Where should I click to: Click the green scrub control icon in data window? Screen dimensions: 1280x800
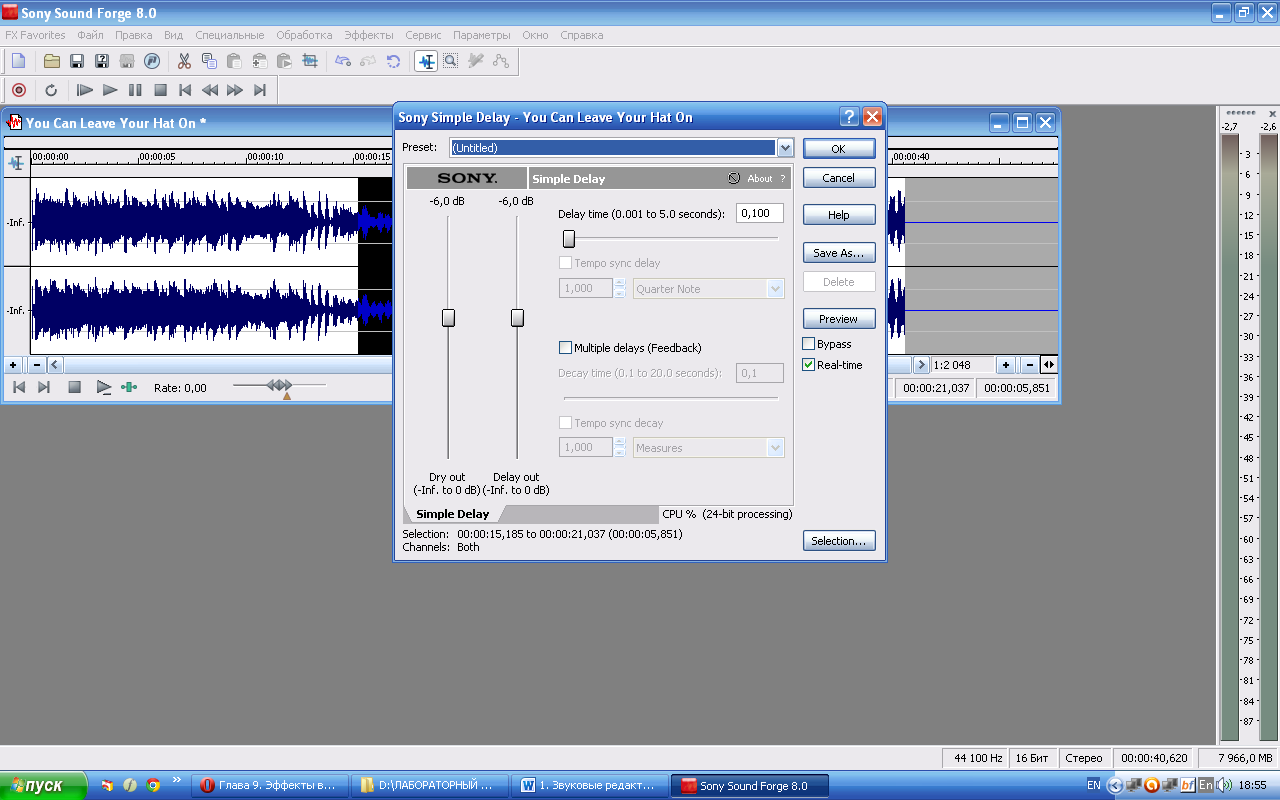click(129, 387)
